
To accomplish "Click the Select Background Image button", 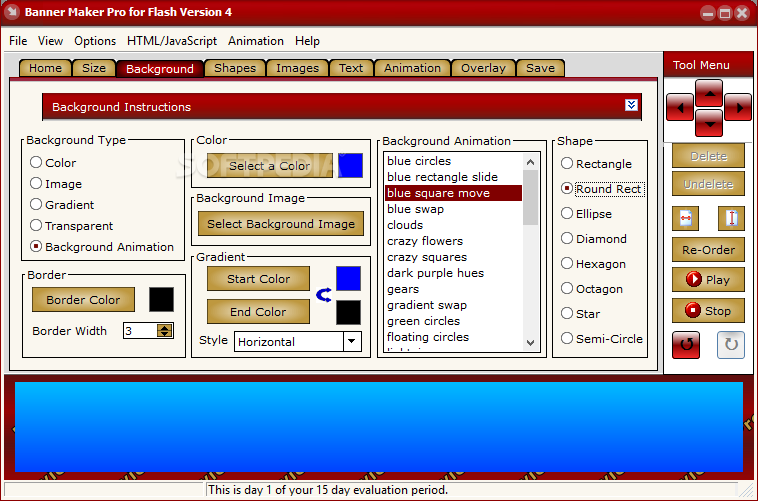I will [x=281, y=223].
